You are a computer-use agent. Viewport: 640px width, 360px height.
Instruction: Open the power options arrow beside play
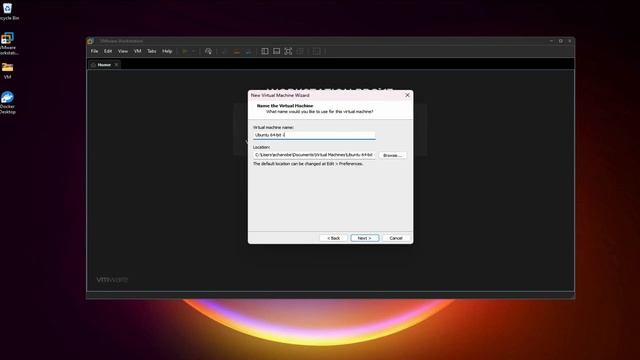pos(193,51)
